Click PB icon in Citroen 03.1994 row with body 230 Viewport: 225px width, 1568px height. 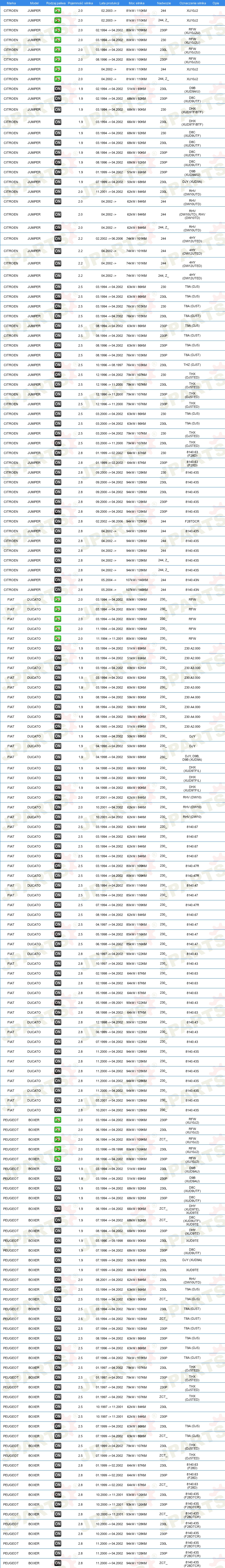pyautogui.click(x=57, y=40)
